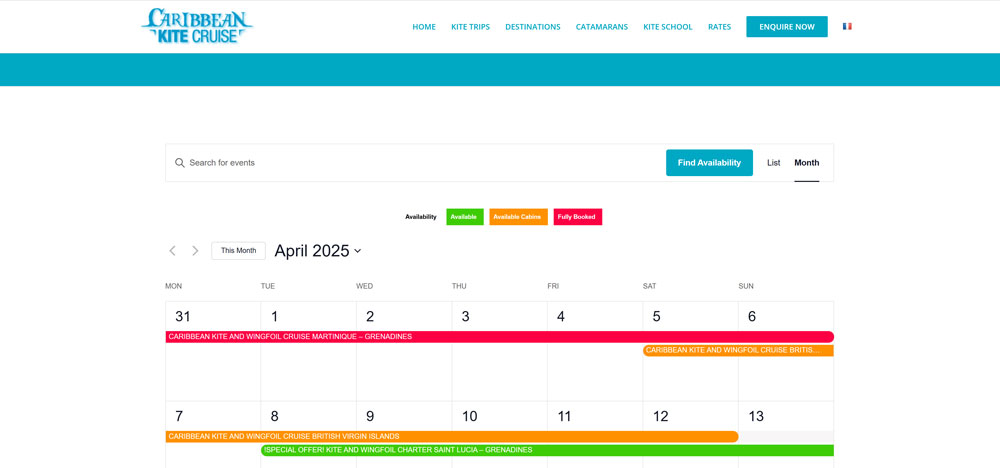
Task: Go to next month arrow
Action: 195,251
